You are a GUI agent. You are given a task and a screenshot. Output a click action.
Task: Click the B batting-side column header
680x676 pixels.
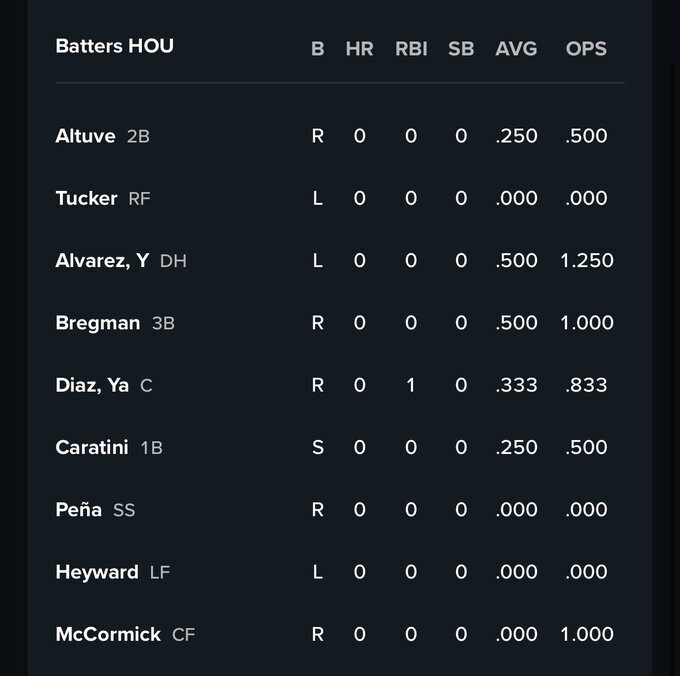tap(318, 49)
